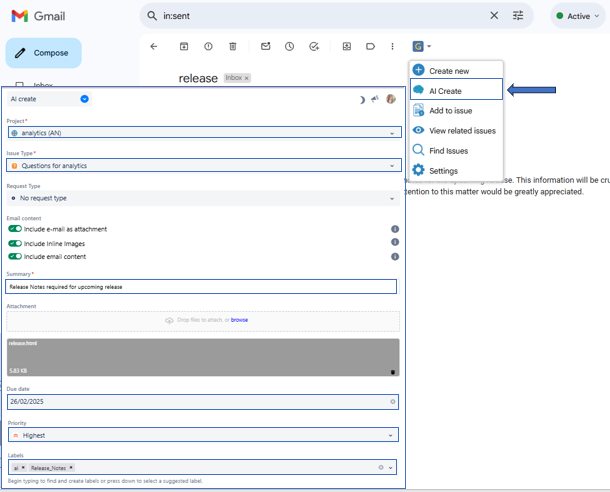Screen dimensions: 610x492
Task: Click the search options filter icon
Action: pyautogui.click(x=518, y=16)
